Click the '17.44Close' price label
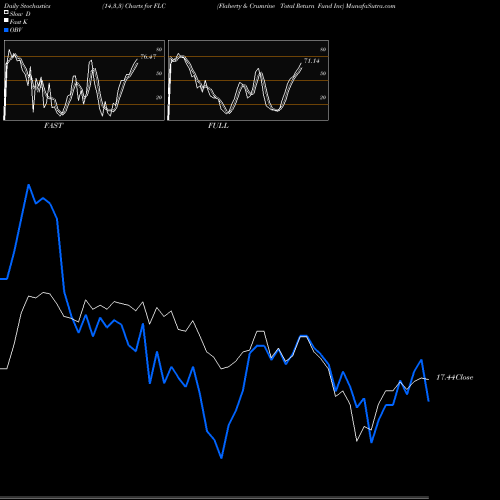This screenshot has height=500, width=500. pyautogui.click(x=455, y=377)
